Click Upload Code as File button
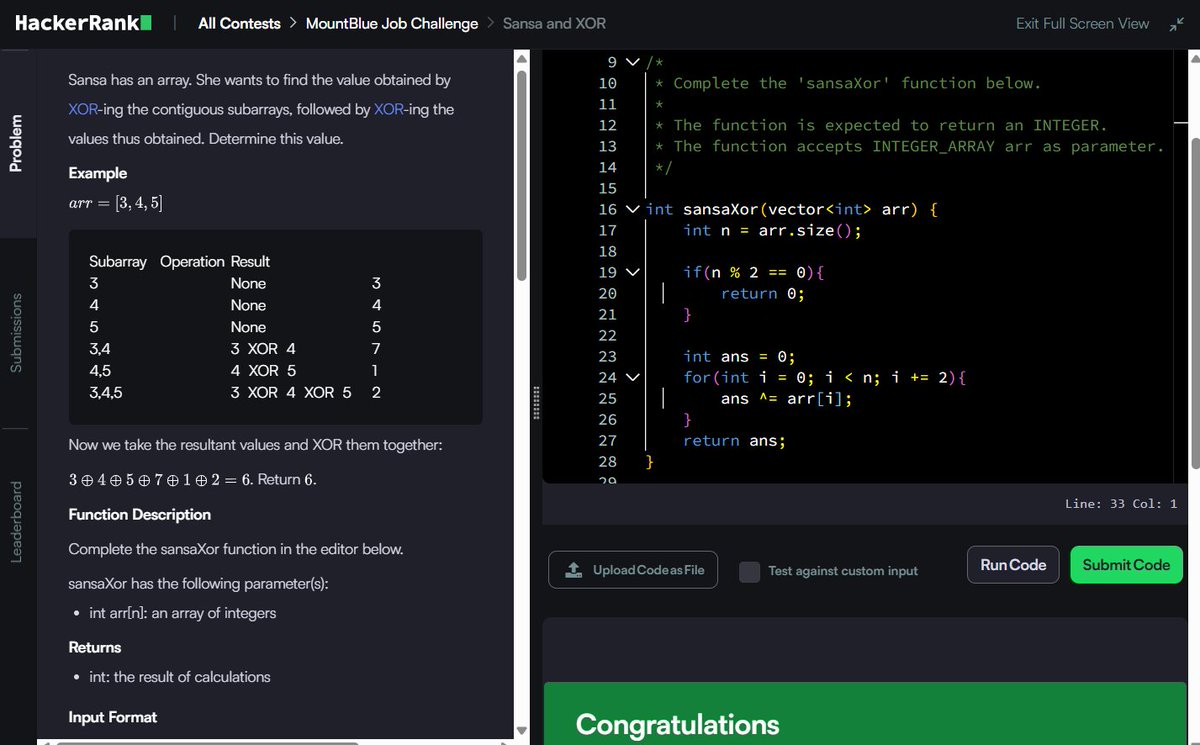 (633, 570)
